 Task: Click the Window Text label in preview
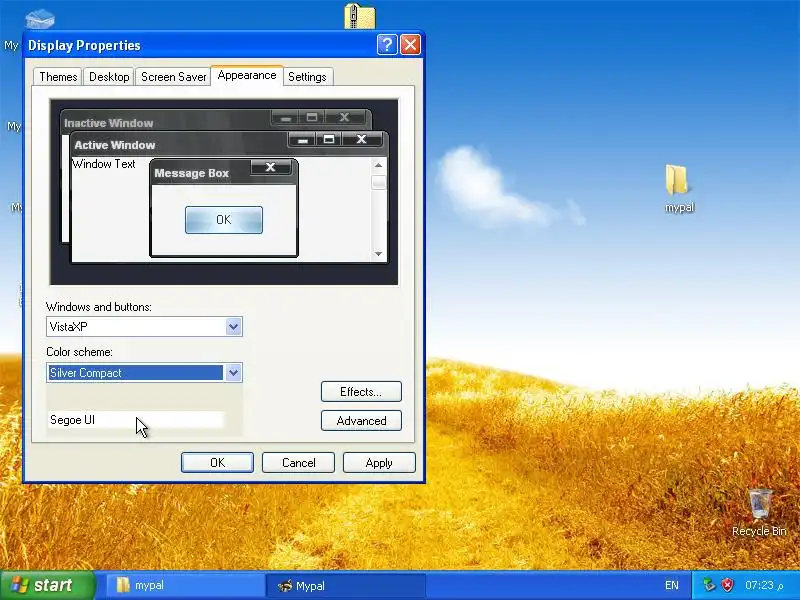(x=104, y=164)
